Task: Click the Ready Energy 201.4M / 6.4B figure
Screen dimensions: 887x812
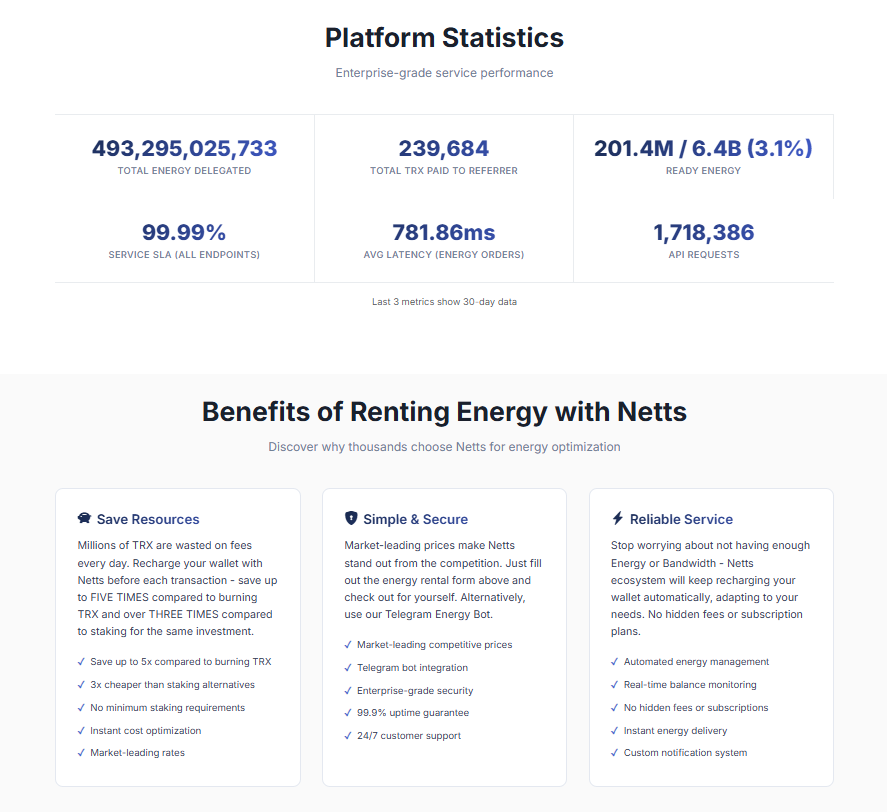Action: 703,149
